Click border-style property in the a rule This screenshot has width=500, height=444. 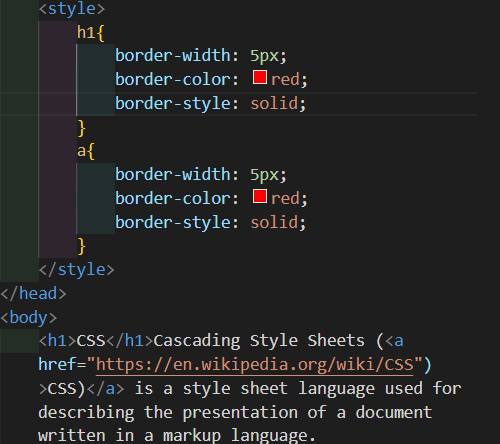click(x=173, y=222)
